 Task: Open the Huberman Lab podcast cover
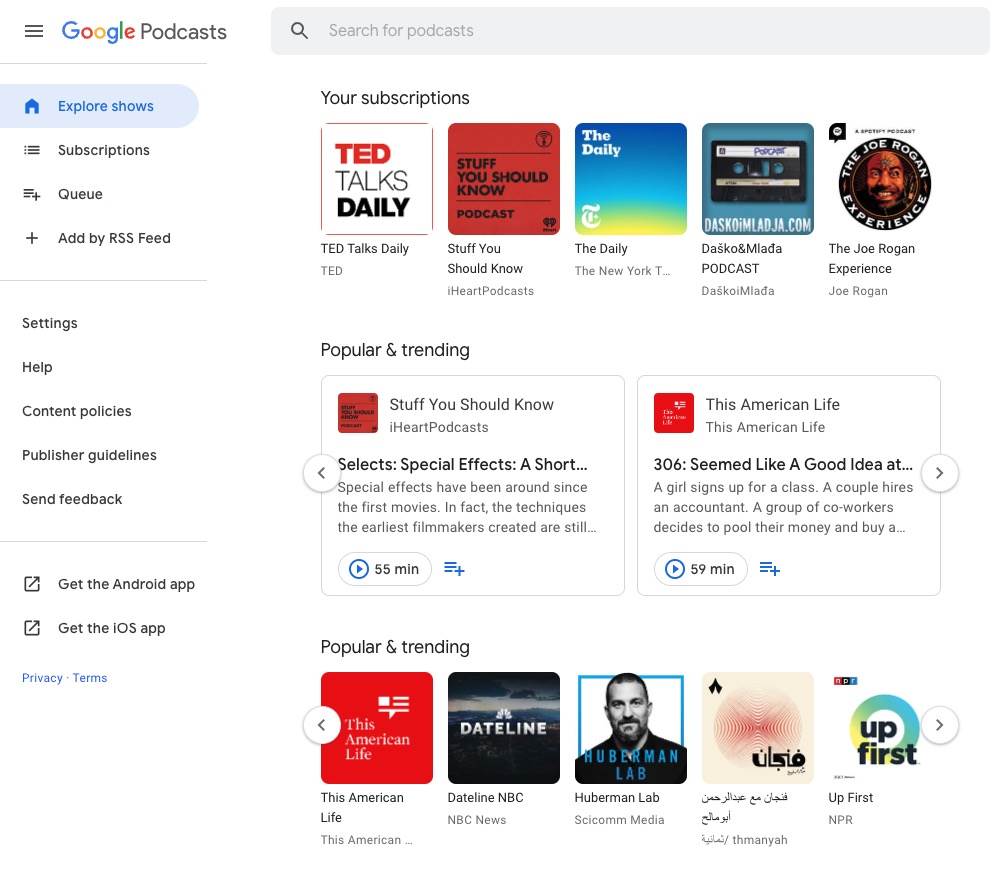click(630, 728)
